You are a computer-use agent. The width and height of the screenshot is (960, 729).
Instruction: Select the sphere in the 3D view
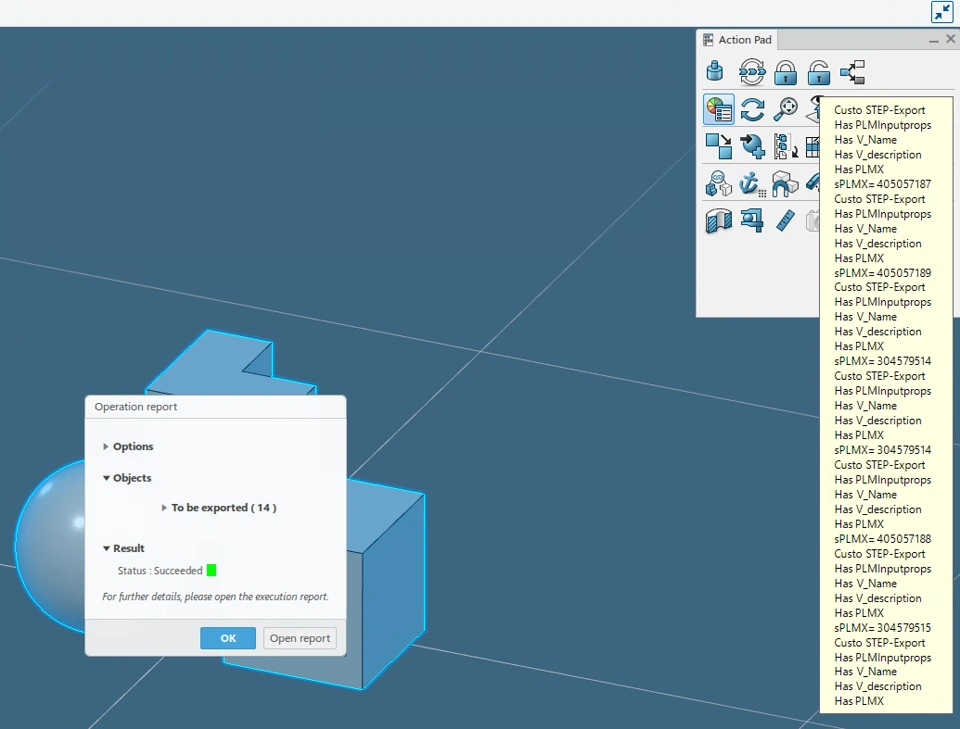(52, 545)
